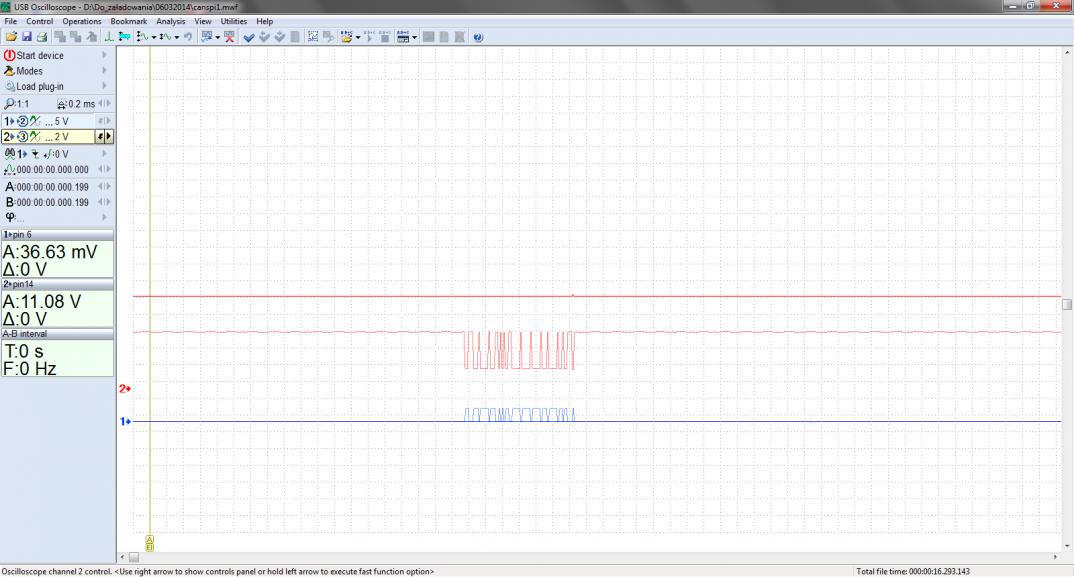Click Modes label in side panel
1074x577 pixels.
29,71
